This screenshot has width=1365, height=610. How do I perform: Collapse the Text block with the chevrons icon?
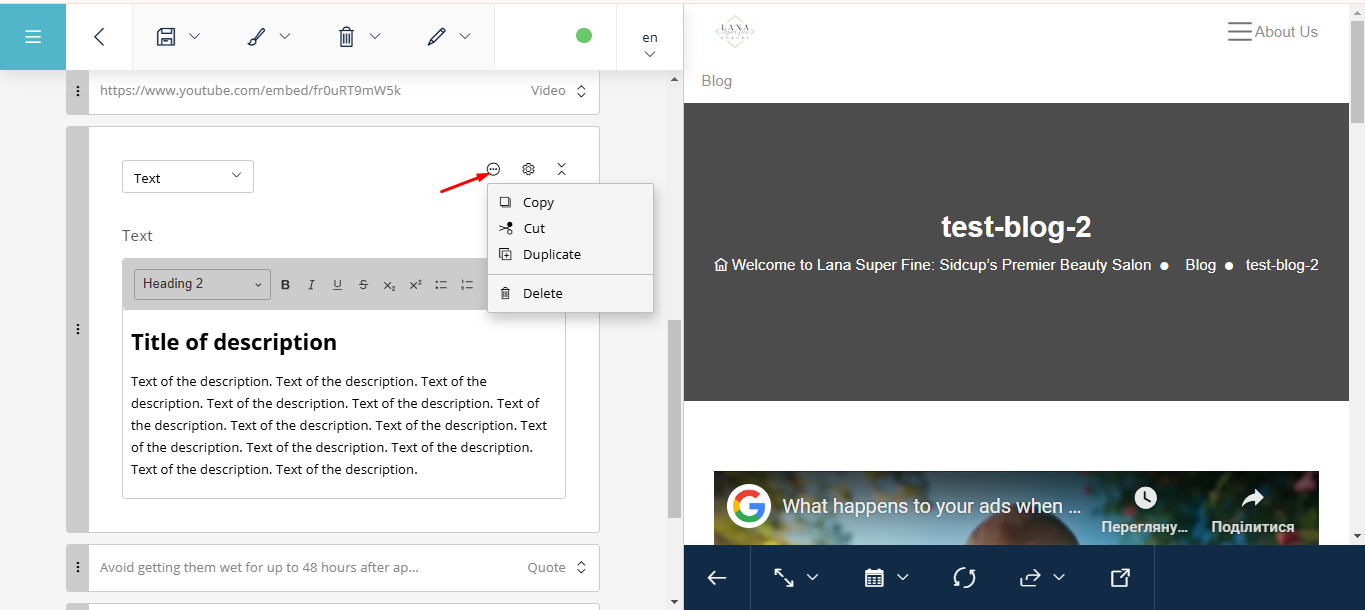(x=561, y=169)
